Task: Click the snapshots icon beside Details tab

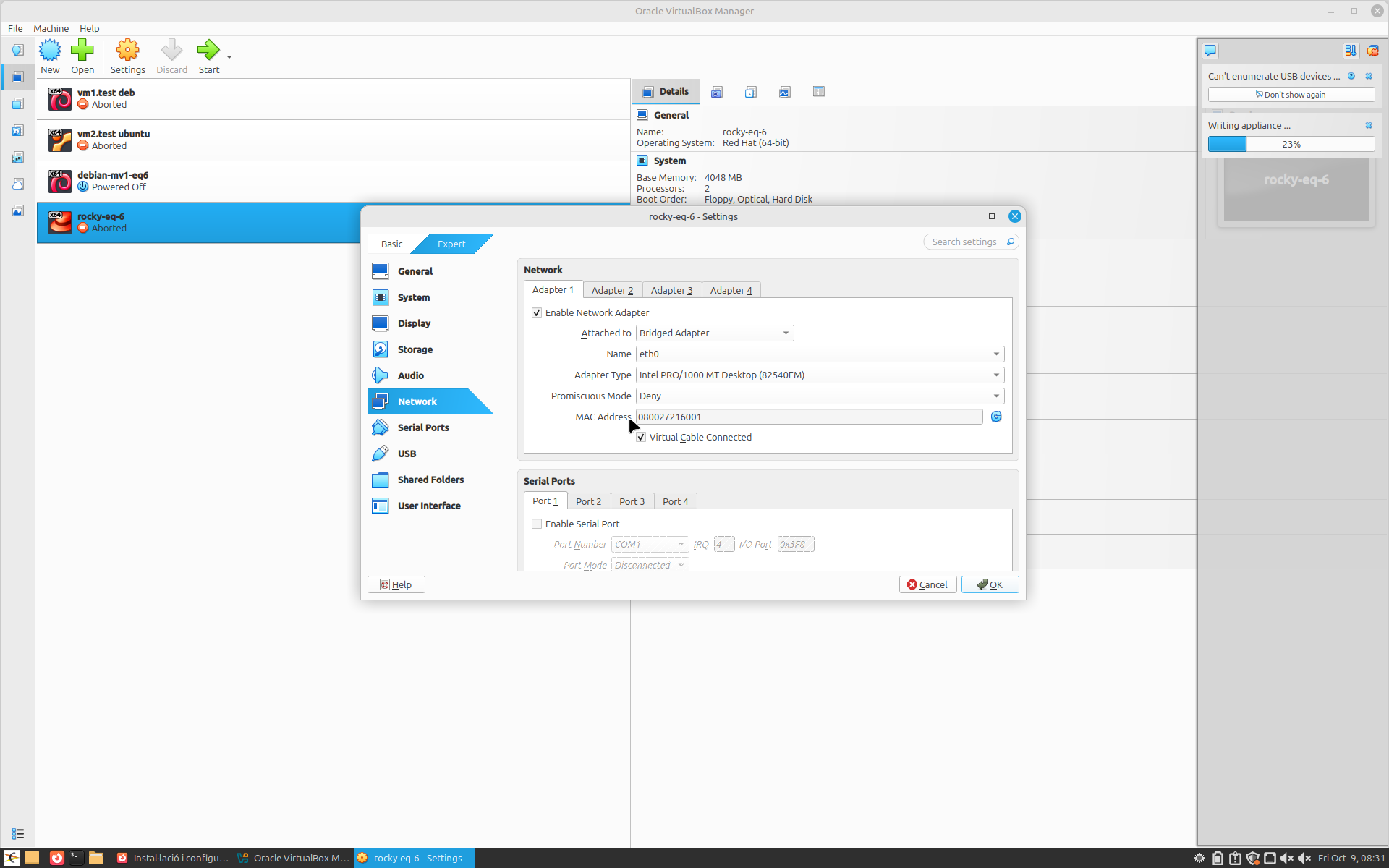Action: click(x=717, y=92)
